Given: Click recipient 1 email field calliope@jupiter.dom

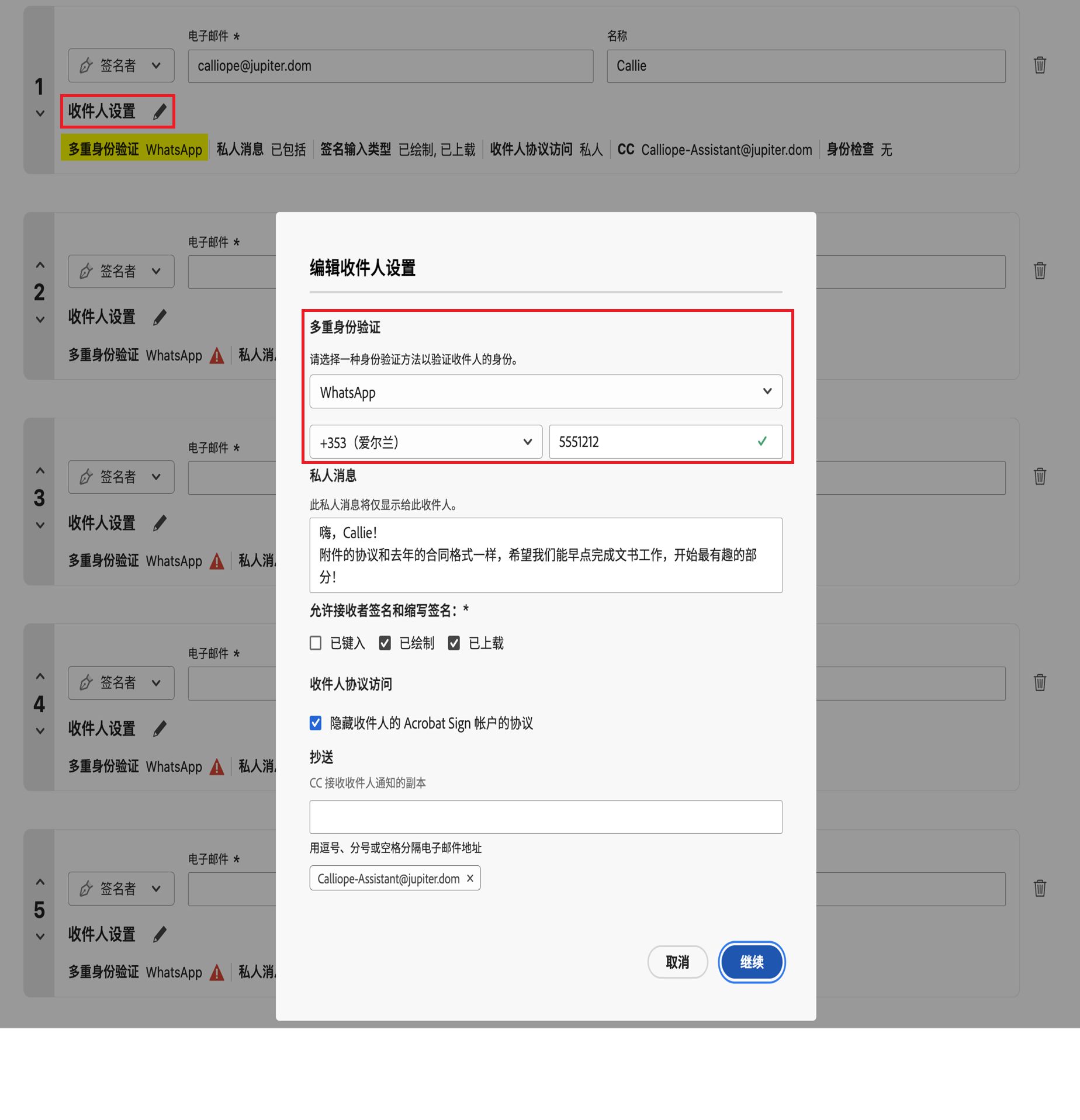Looking at the screenshot, I should [x=390, y=66].
